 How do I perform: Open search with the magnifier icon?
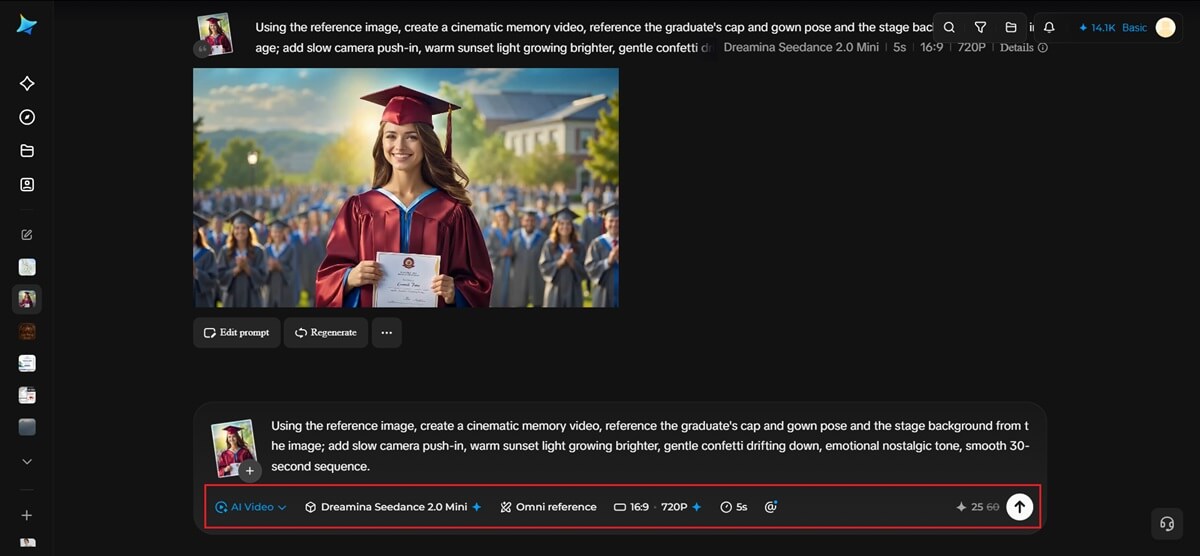tap(949, 28)
